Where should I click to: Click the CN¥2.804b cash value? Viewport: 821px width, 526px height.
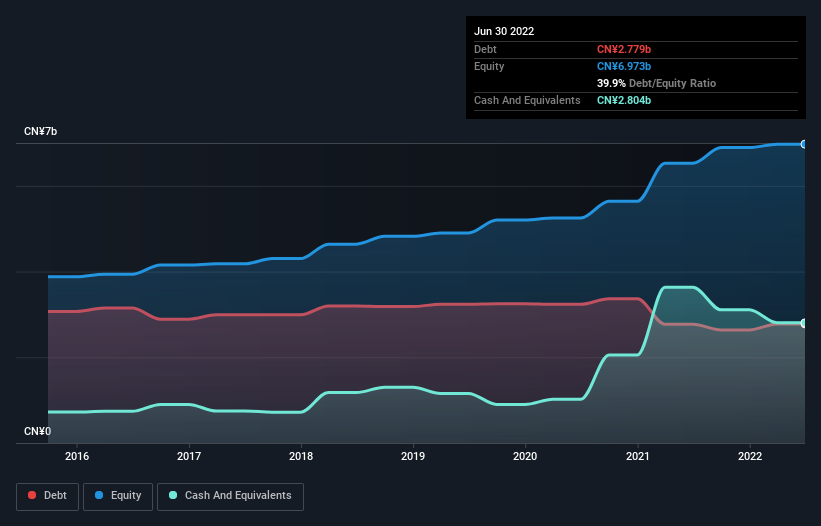pyautogui.click(x=624, y=100)
